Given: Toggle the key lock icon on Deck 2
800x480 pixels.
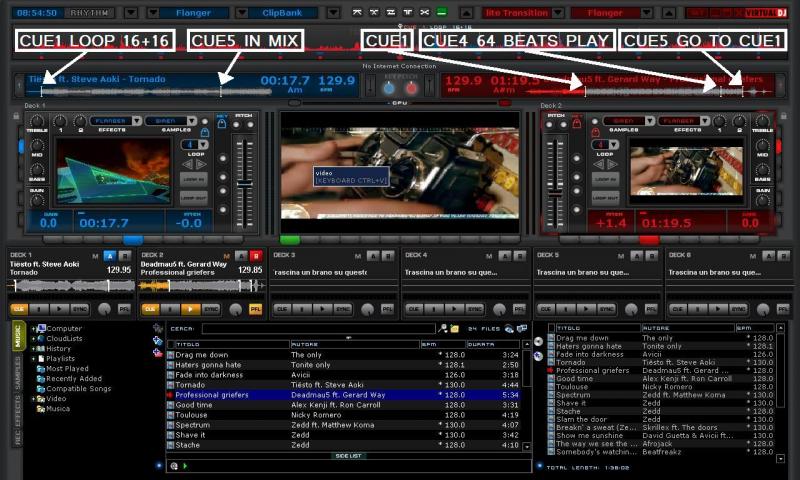Looking at the screenshot, I should 577,123.
